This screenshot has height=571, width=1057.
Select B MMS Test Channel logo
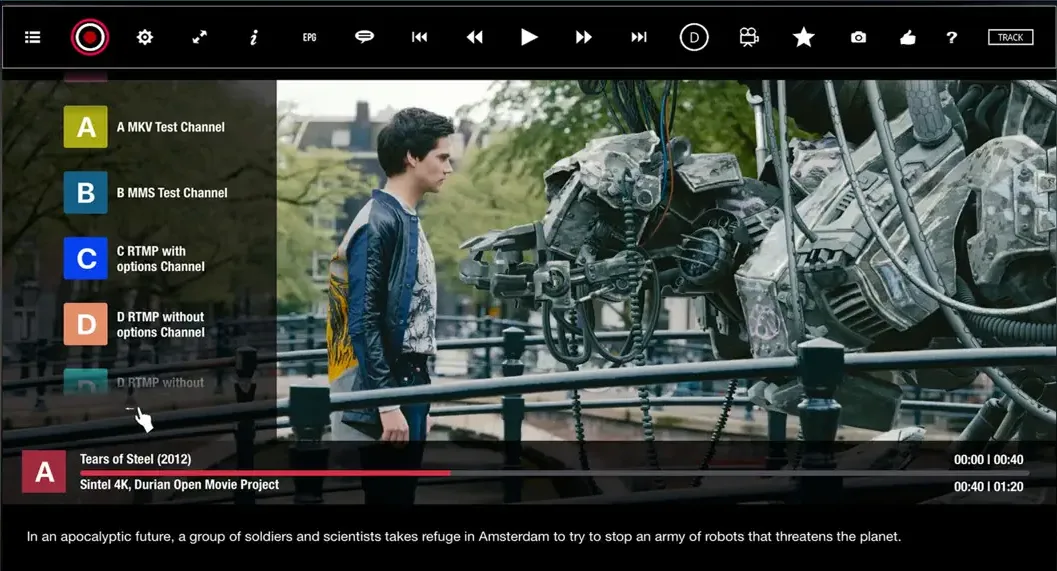tap(86, 193)
